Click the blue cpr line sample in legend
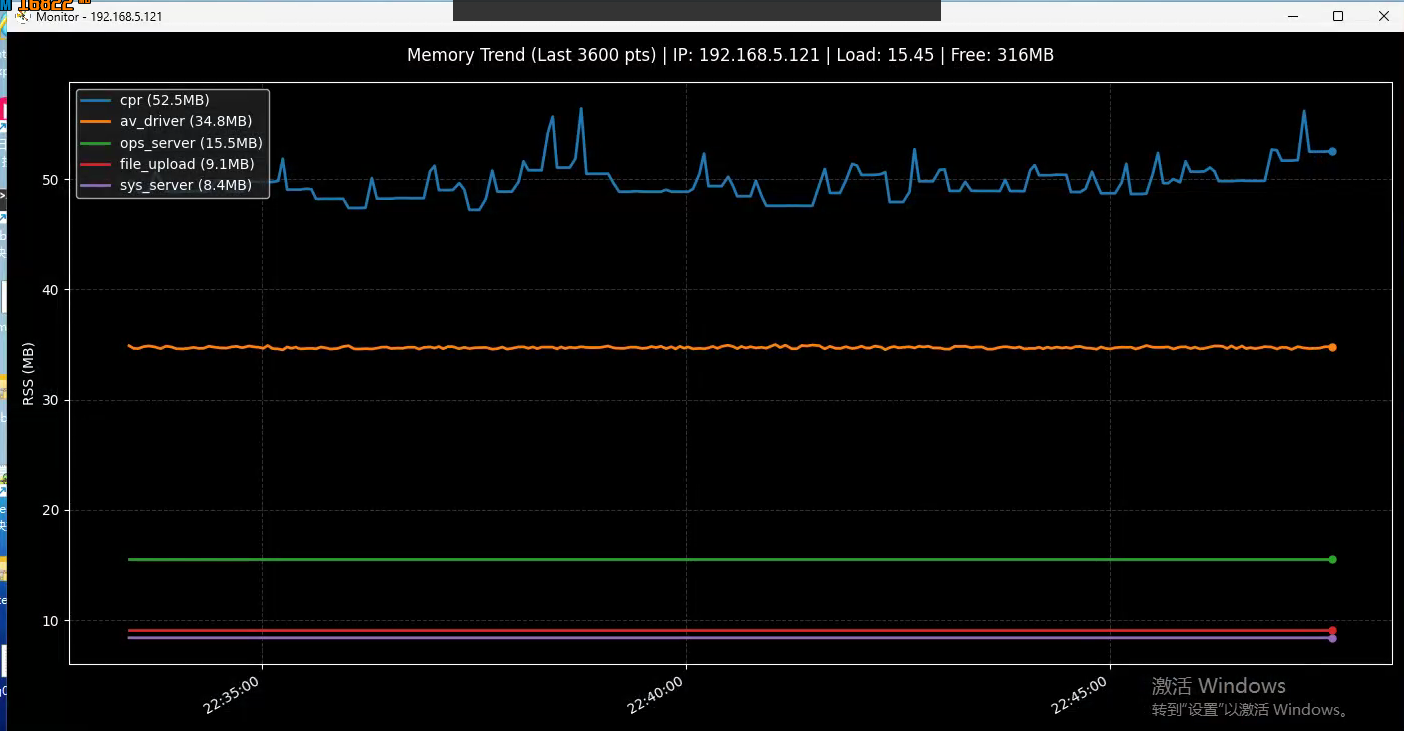Viewport: 1404px width, 731px height. click(x=96, y=101)
